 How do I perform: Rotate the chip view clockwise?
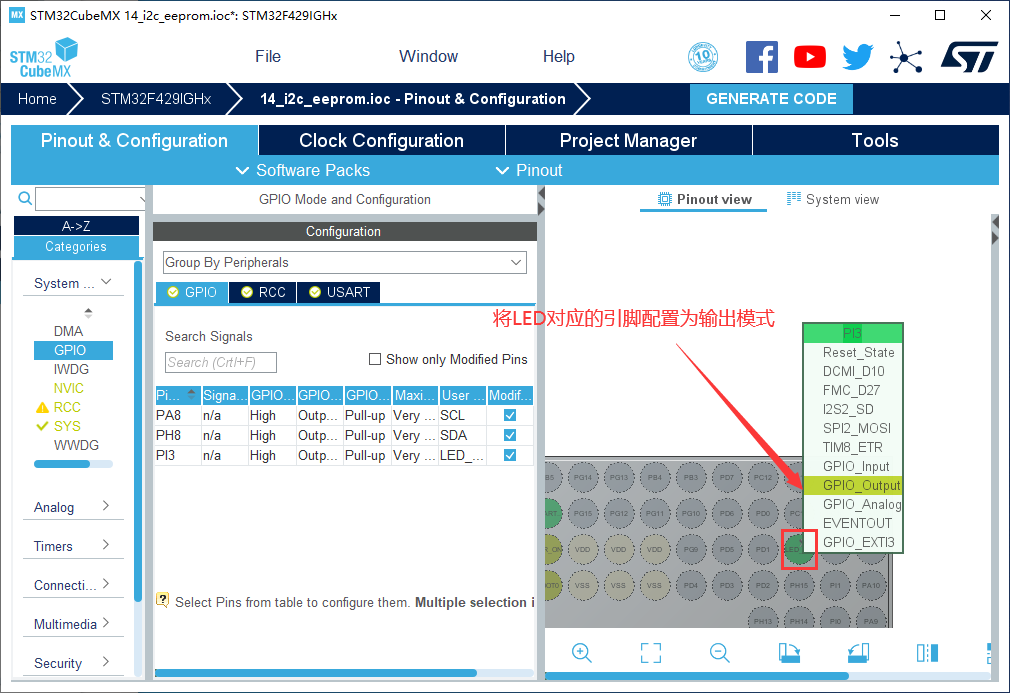pos(789,653)
